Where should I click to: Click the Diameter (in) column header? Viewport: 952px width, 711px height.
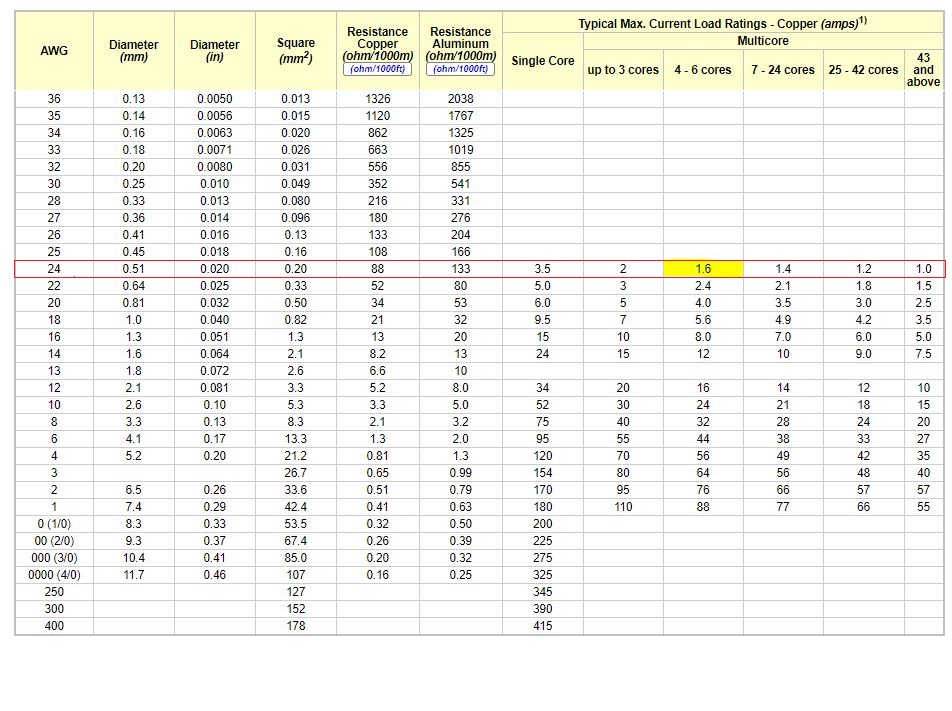point(214,51)
